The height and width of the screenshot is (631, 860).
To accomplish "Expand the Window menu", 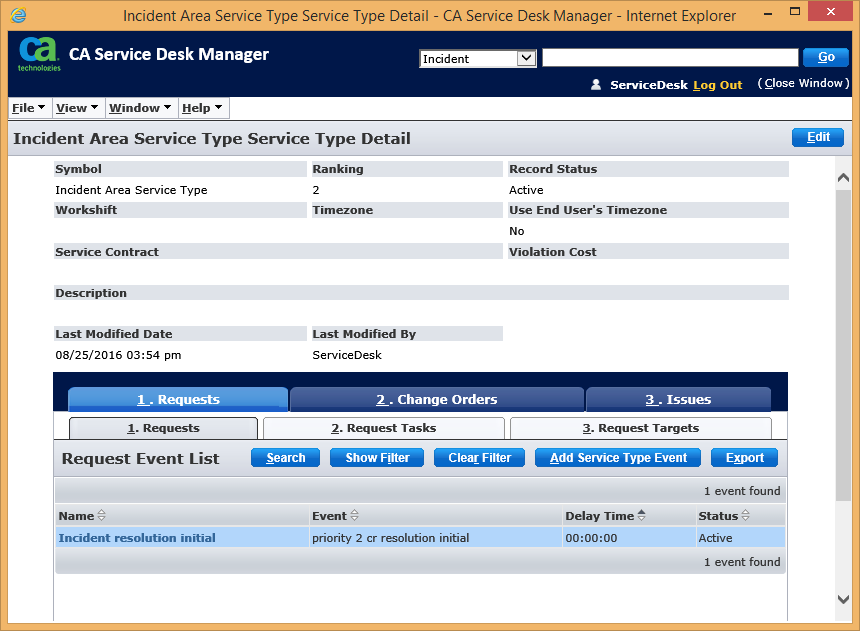I will coord(139,107).
